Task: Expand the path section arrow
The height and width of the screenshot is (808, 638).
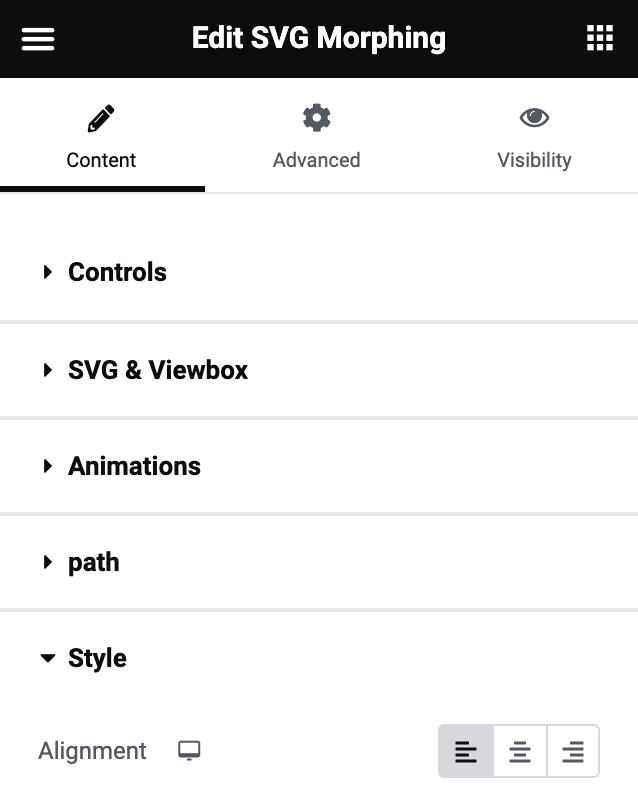Action: pos(48,562)
